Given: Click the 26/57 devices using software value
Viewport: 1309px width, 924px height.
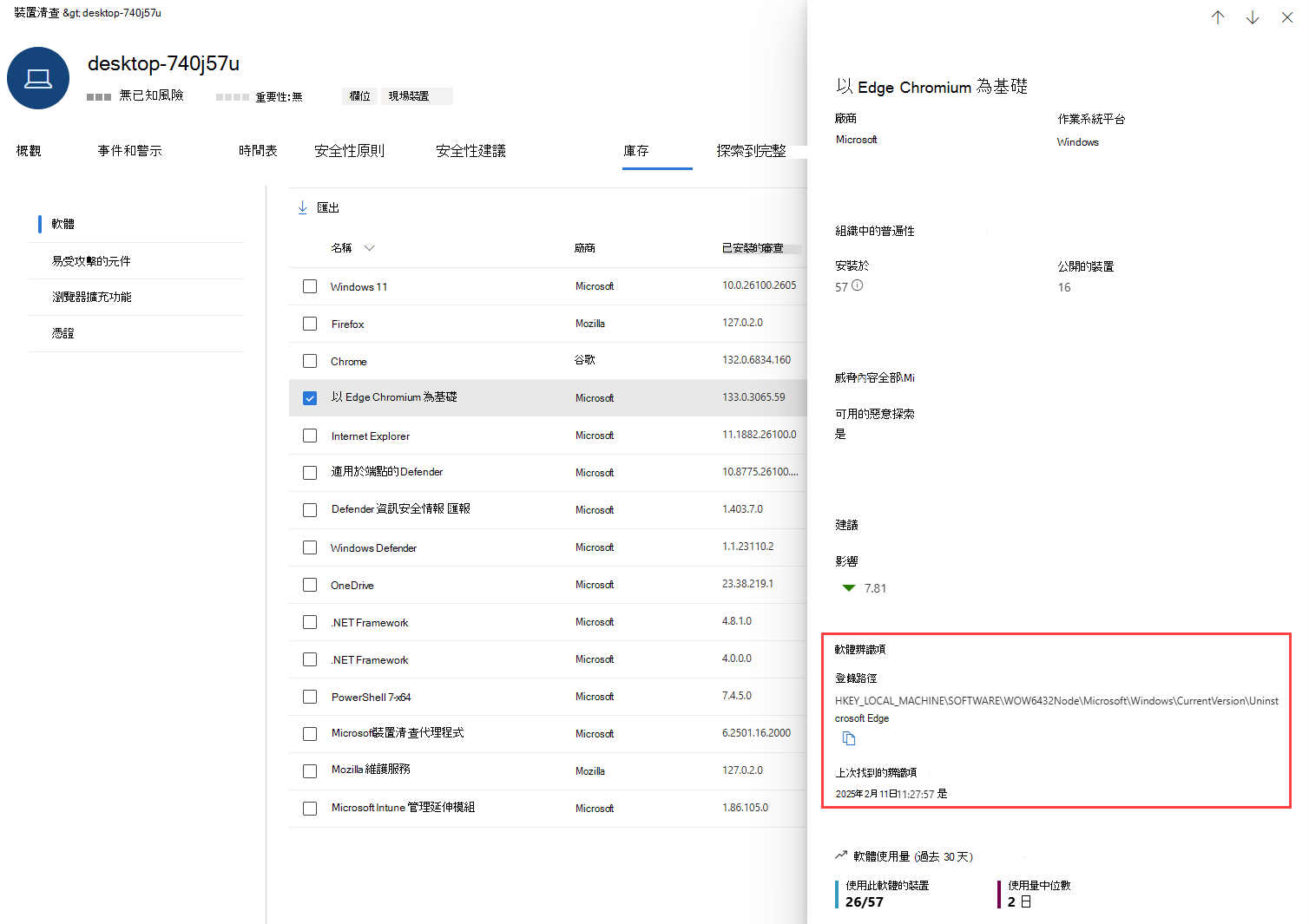Looking at the screenshot, I should coord(865,902).
